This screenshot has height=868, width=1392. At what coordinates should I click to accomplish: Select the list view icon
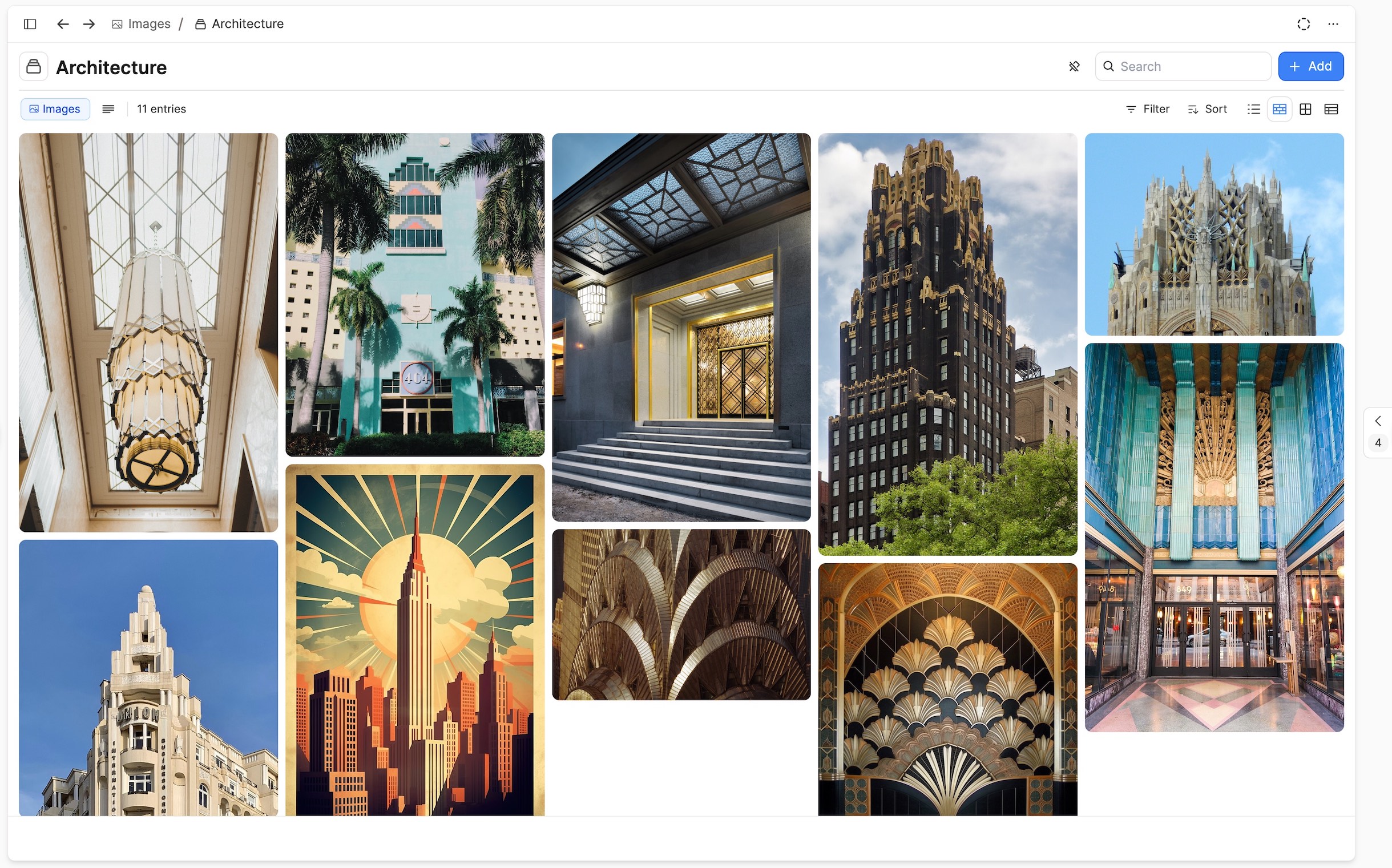pos(1254,109)
